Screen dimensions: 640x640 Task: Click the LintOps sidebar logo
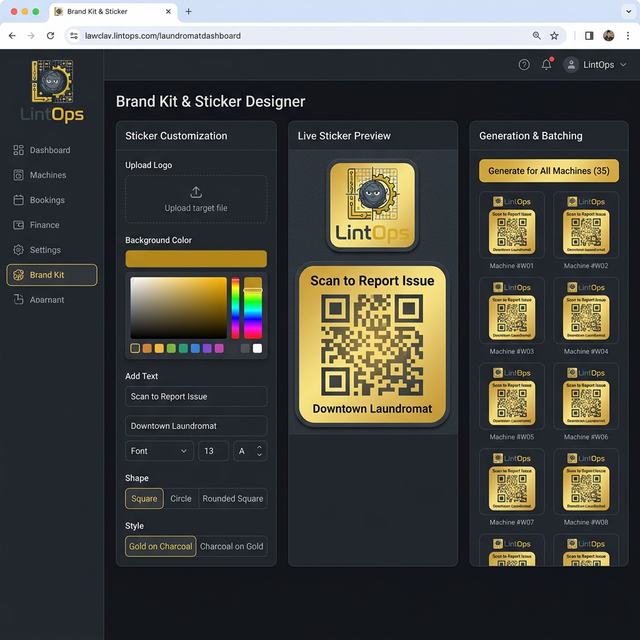point(52,91)
